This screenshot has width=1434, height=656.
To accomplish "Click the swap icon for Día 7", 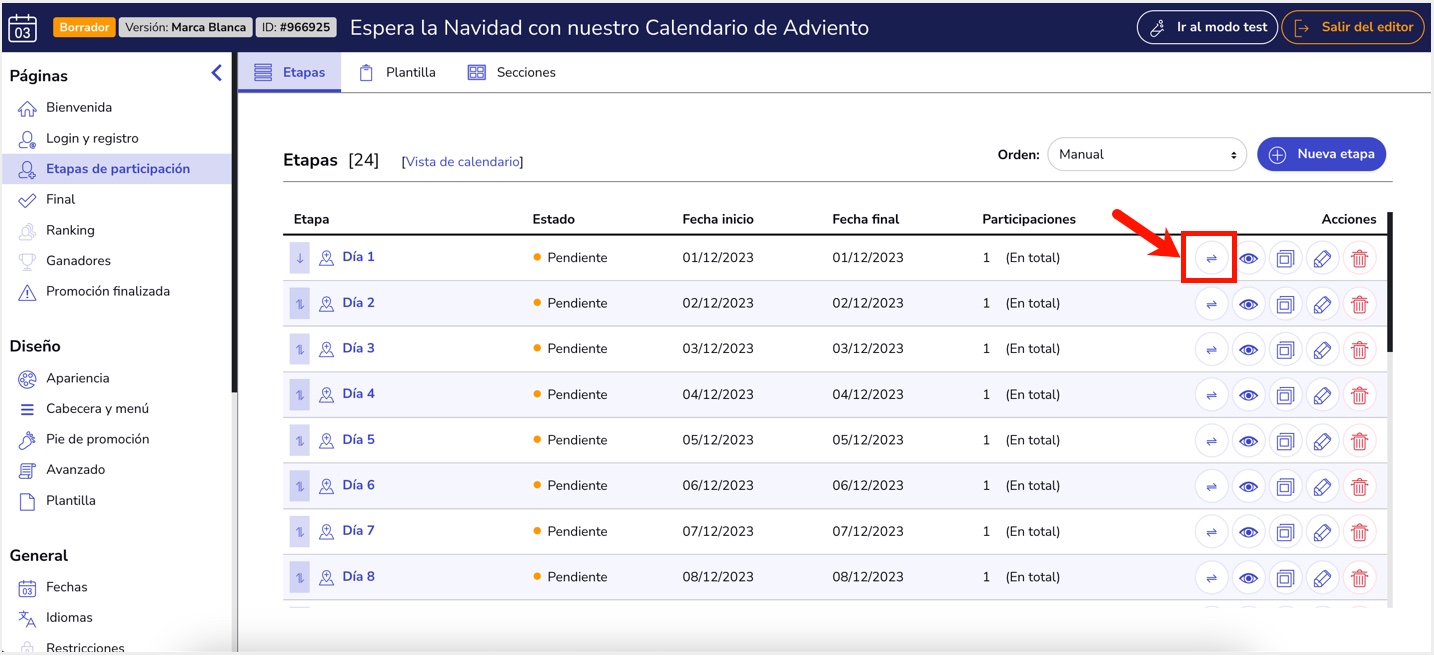I will (x=1211, y=532).
